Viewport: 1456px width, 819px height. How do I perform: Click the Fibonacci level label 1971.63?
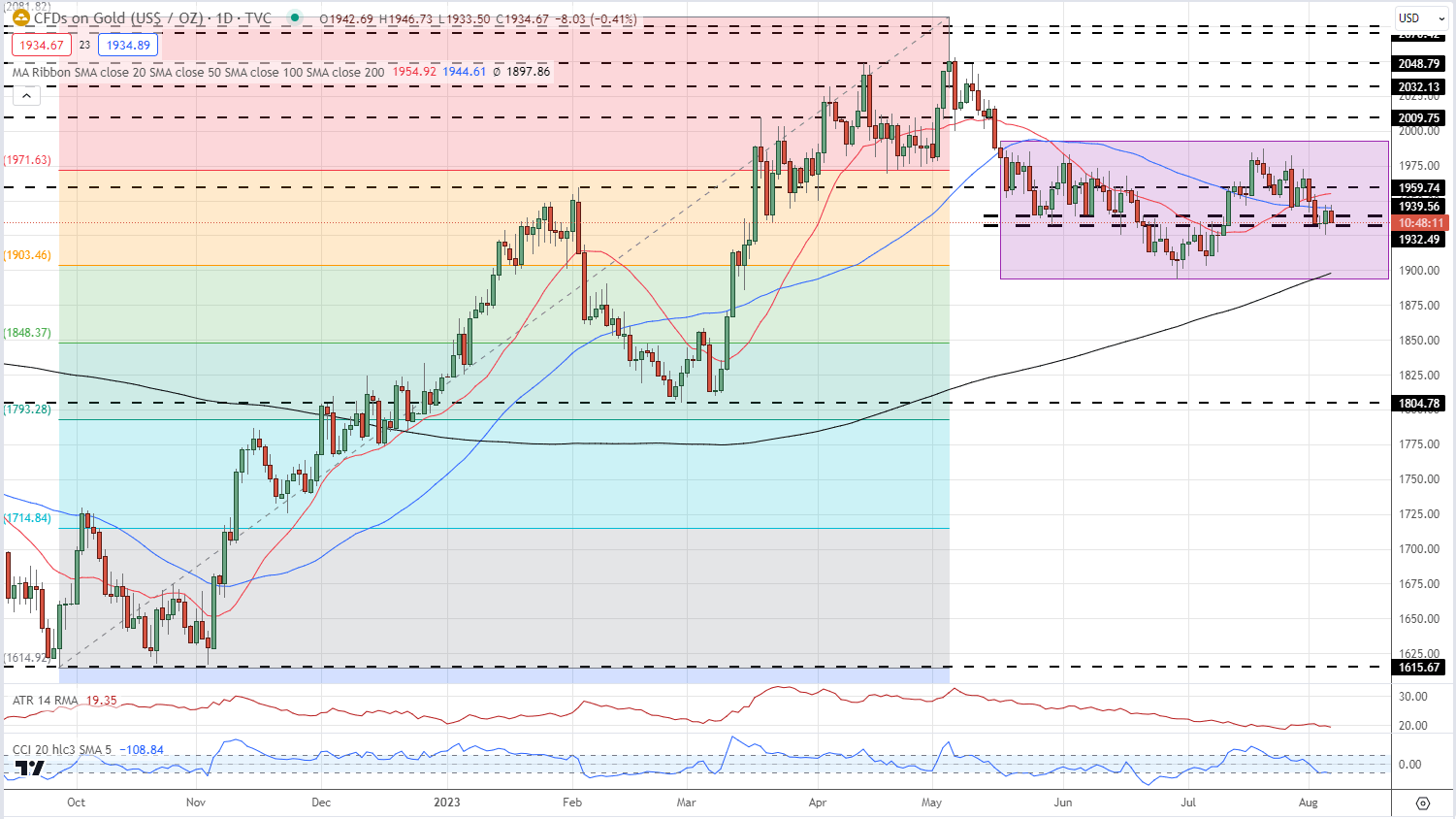(x=27, y=160)
